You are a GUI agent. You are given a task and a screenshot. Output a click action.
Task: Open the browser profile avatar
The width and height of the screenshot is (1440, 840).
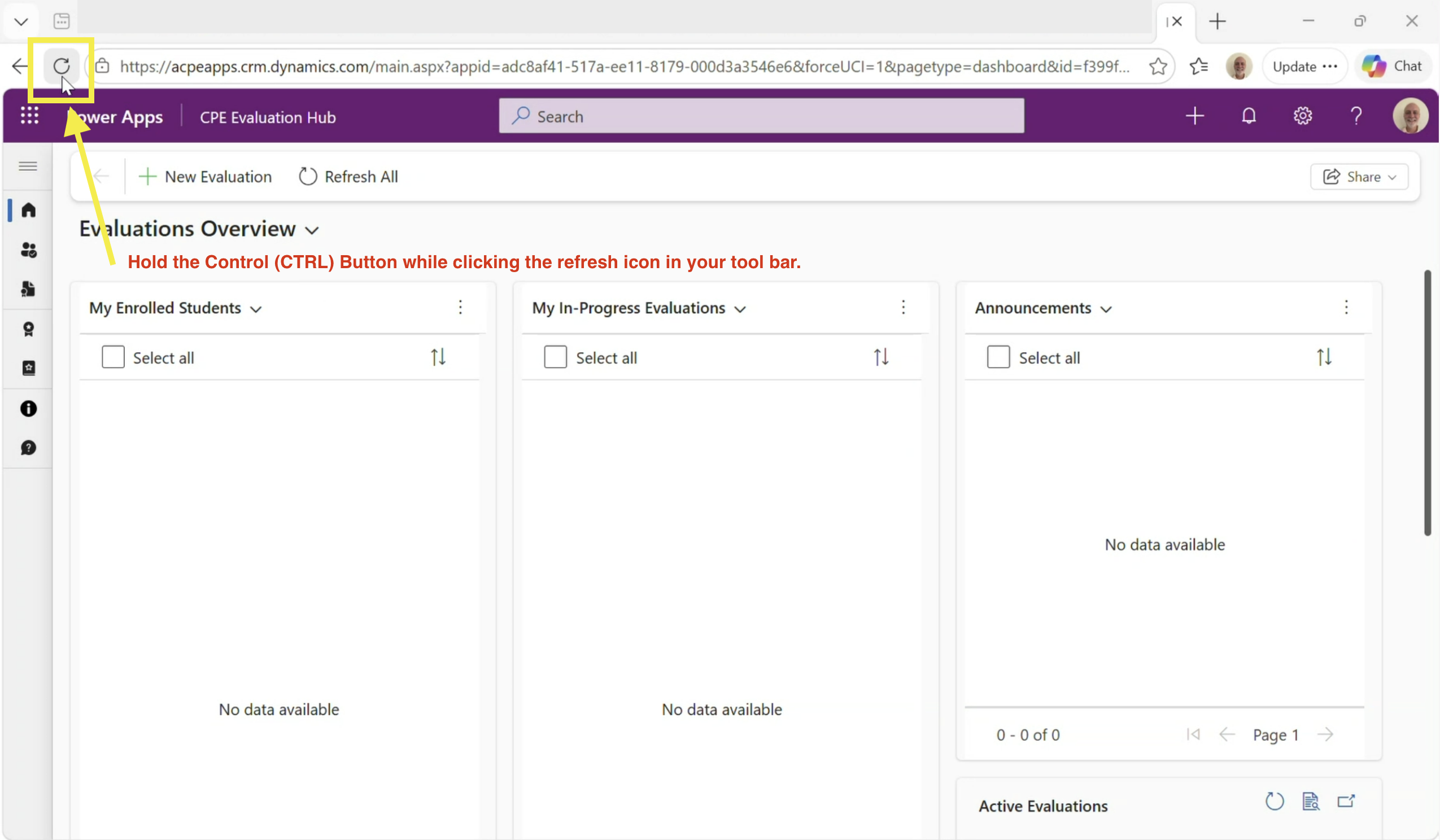pos(1239,66)
